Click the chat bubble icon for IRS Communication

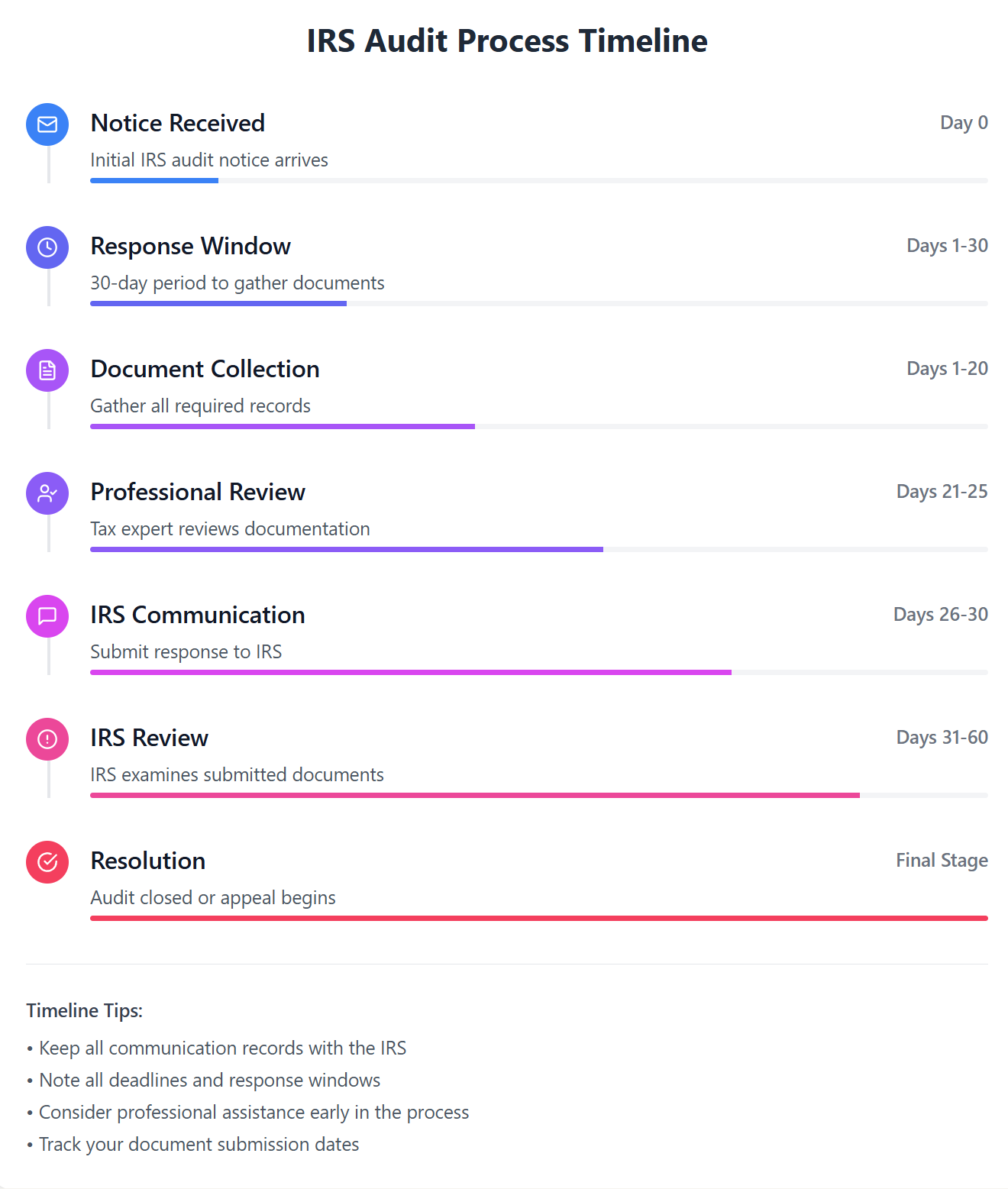point(47,616)
